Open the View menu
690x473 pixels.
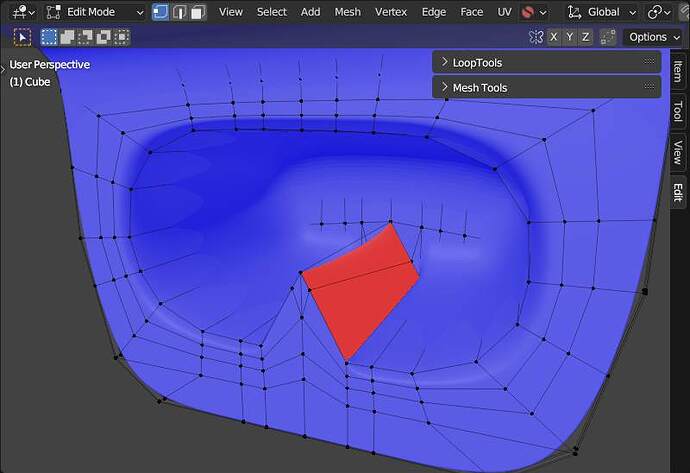click(231, 12)
